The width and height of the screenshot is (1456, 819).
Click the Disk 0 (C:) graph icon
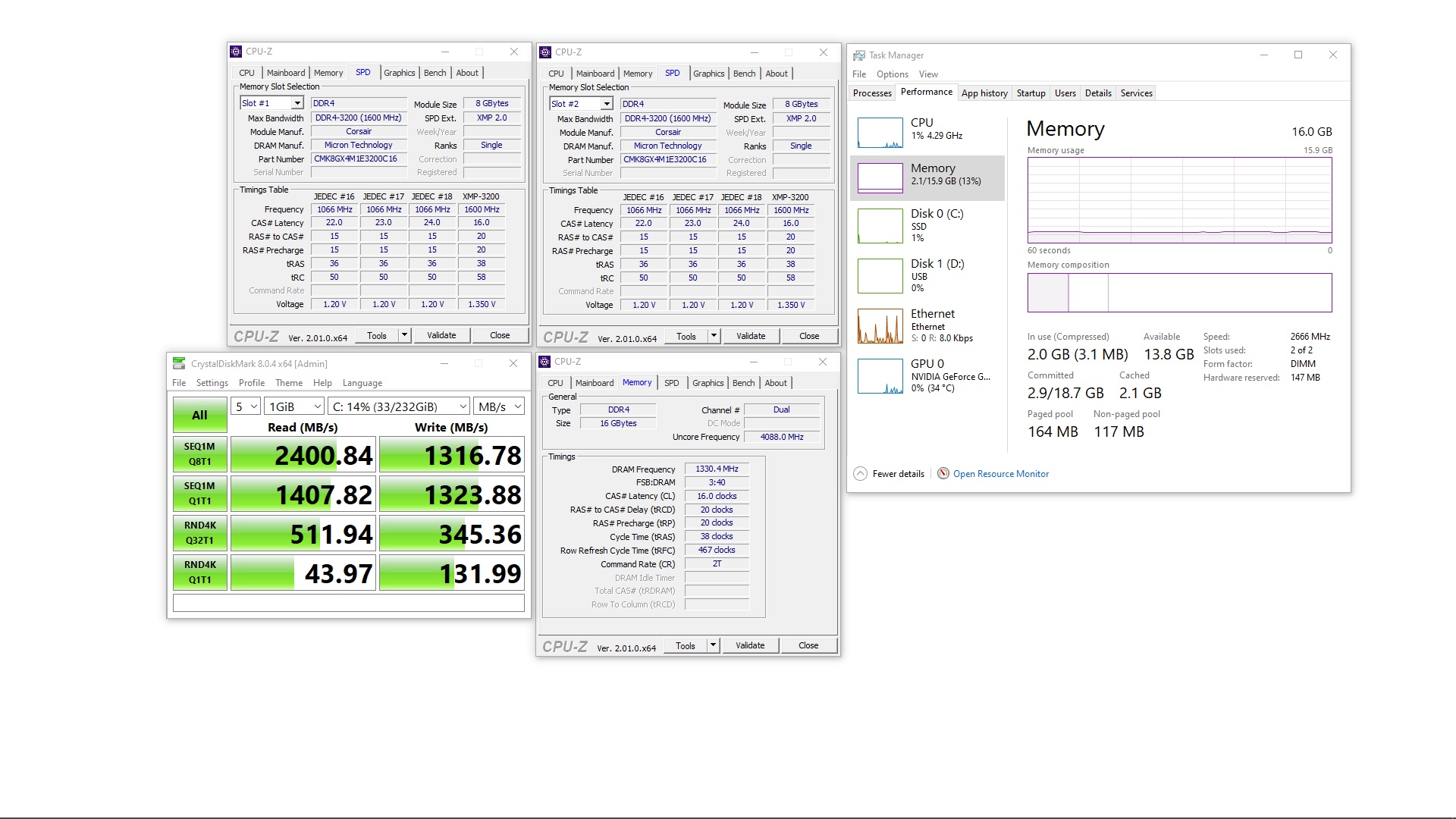pos(880,226)
